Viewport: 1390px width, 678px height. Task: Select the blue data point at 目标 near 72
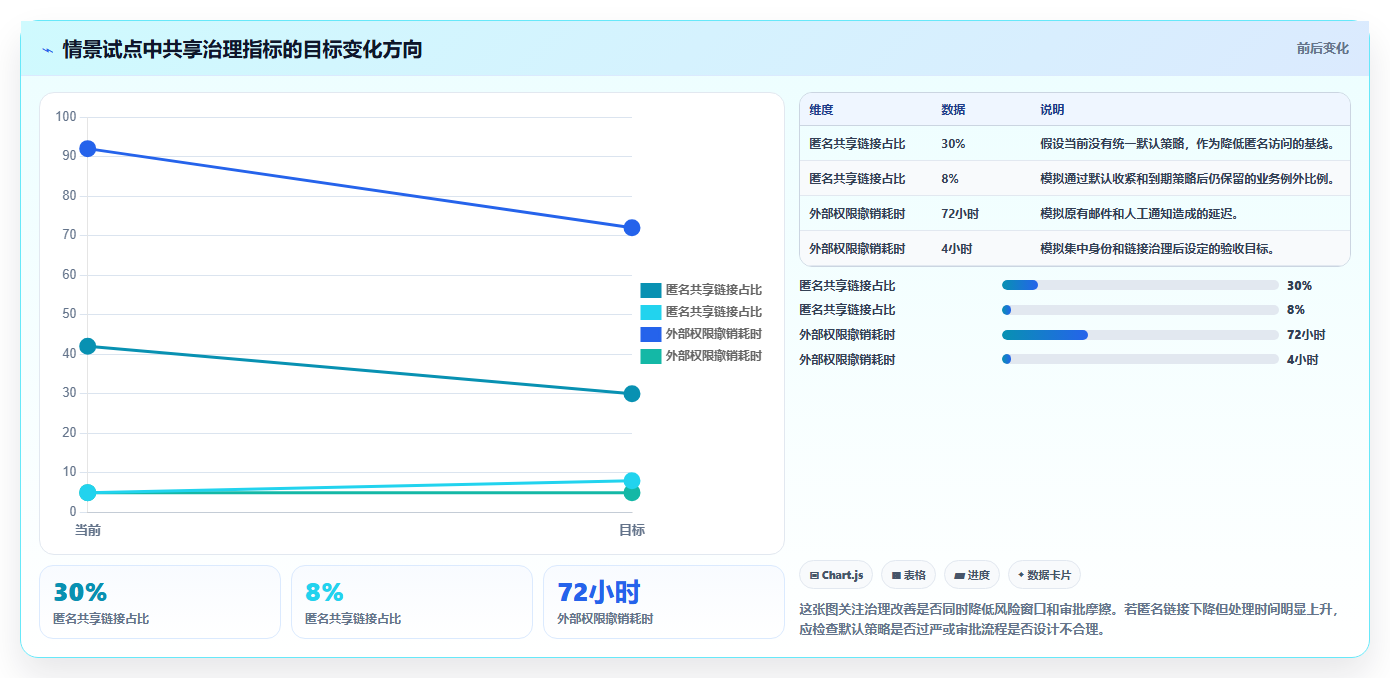click(x=632, y=228)
